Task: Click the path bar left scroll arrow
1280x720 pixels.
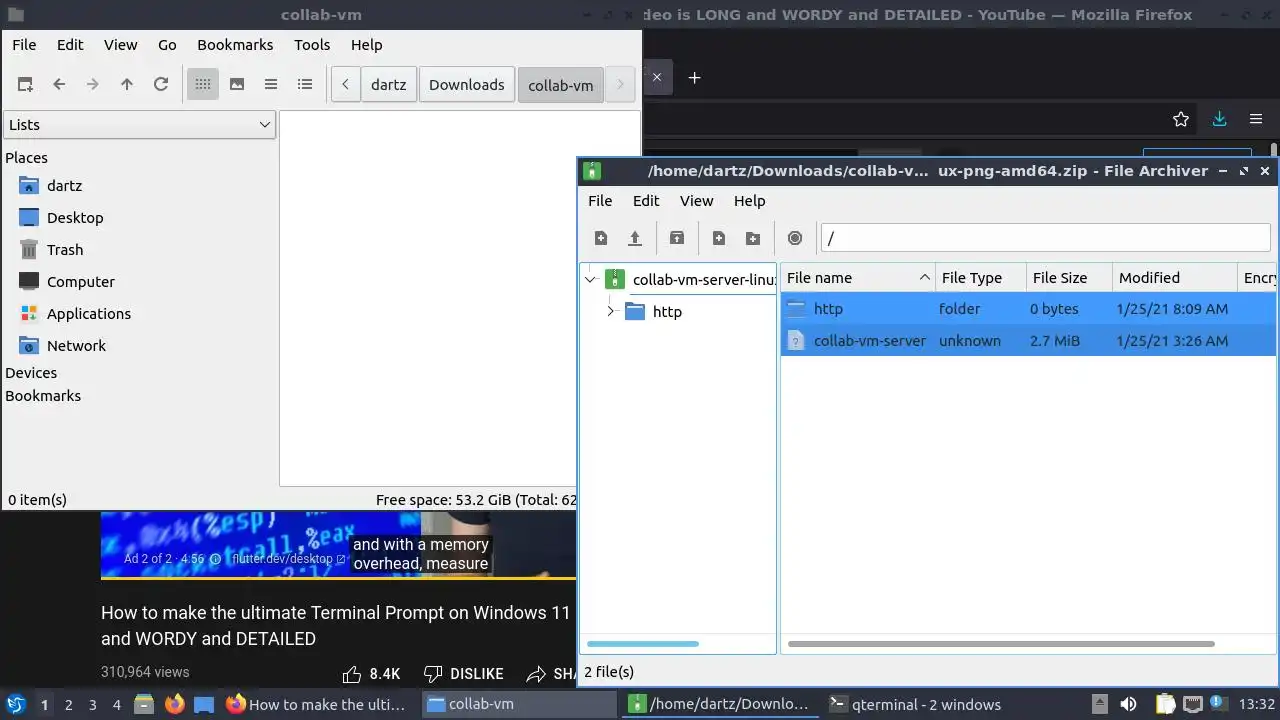Action: point(345,85)
